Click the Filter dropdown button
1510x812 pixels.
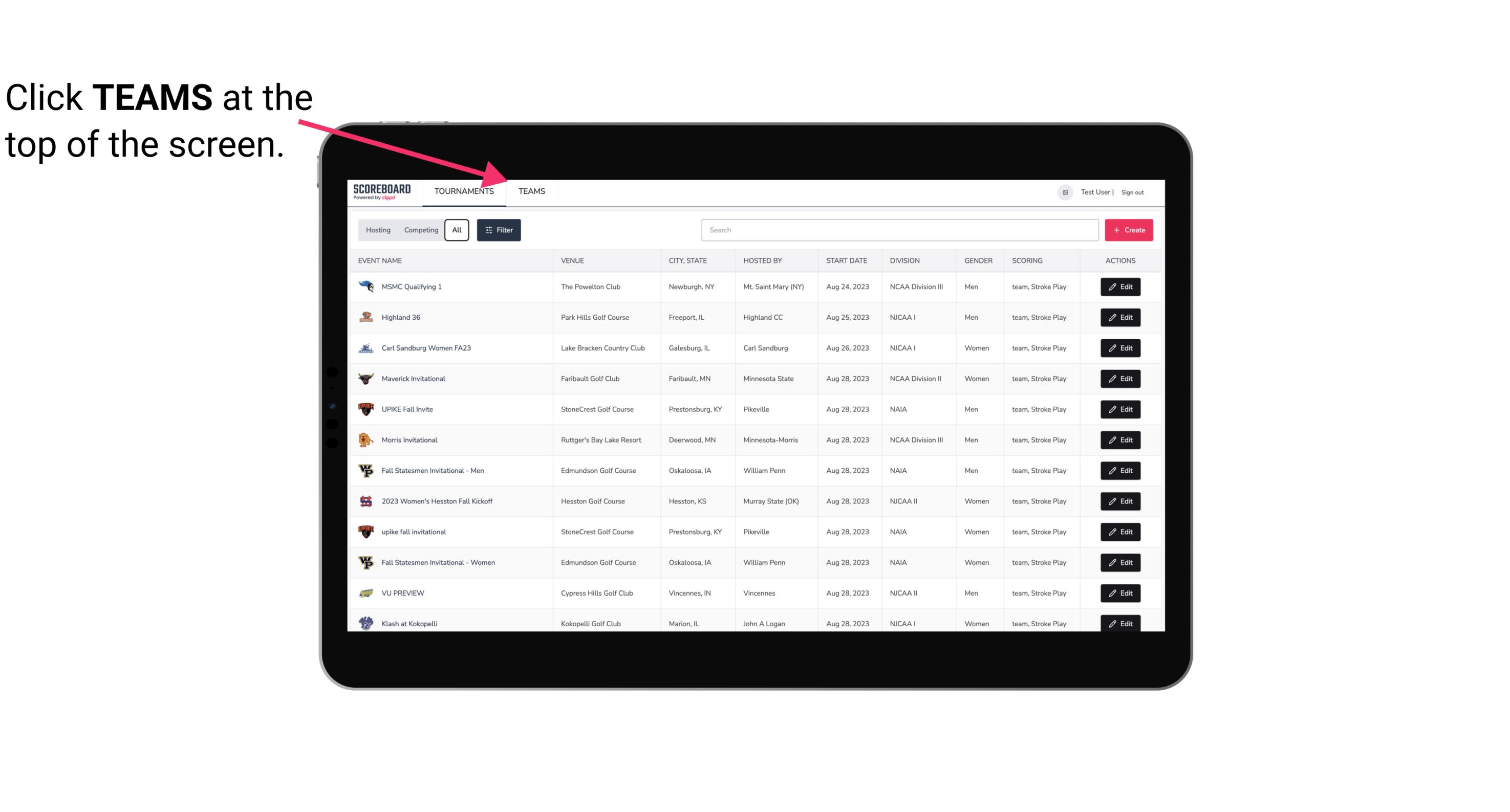[498, 230]
